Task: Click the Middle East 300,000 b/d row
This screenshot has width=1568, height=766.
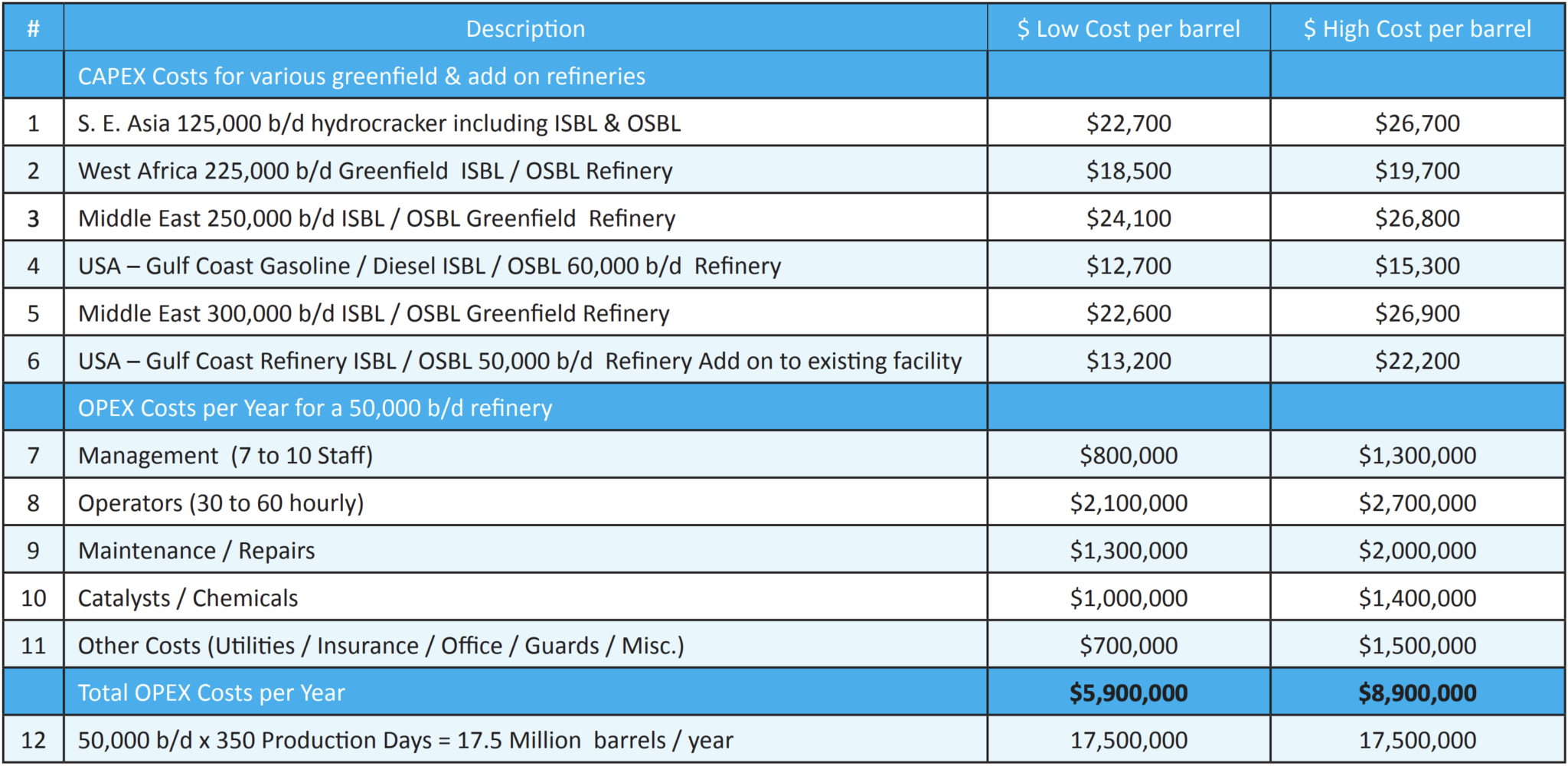Action: (373, 313)
